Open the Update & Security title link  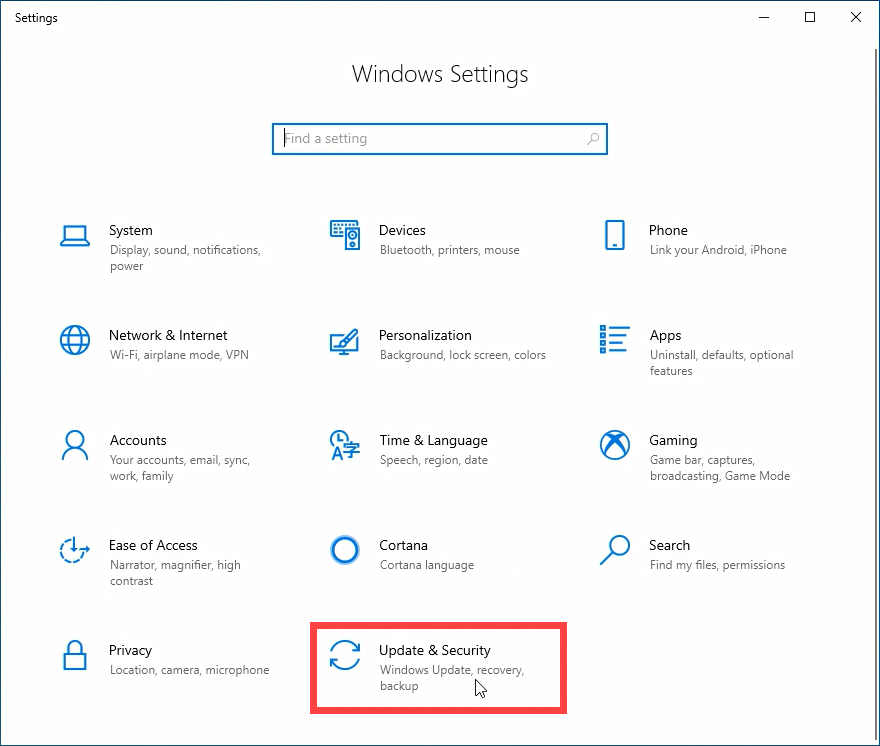(x=435, y=650)
